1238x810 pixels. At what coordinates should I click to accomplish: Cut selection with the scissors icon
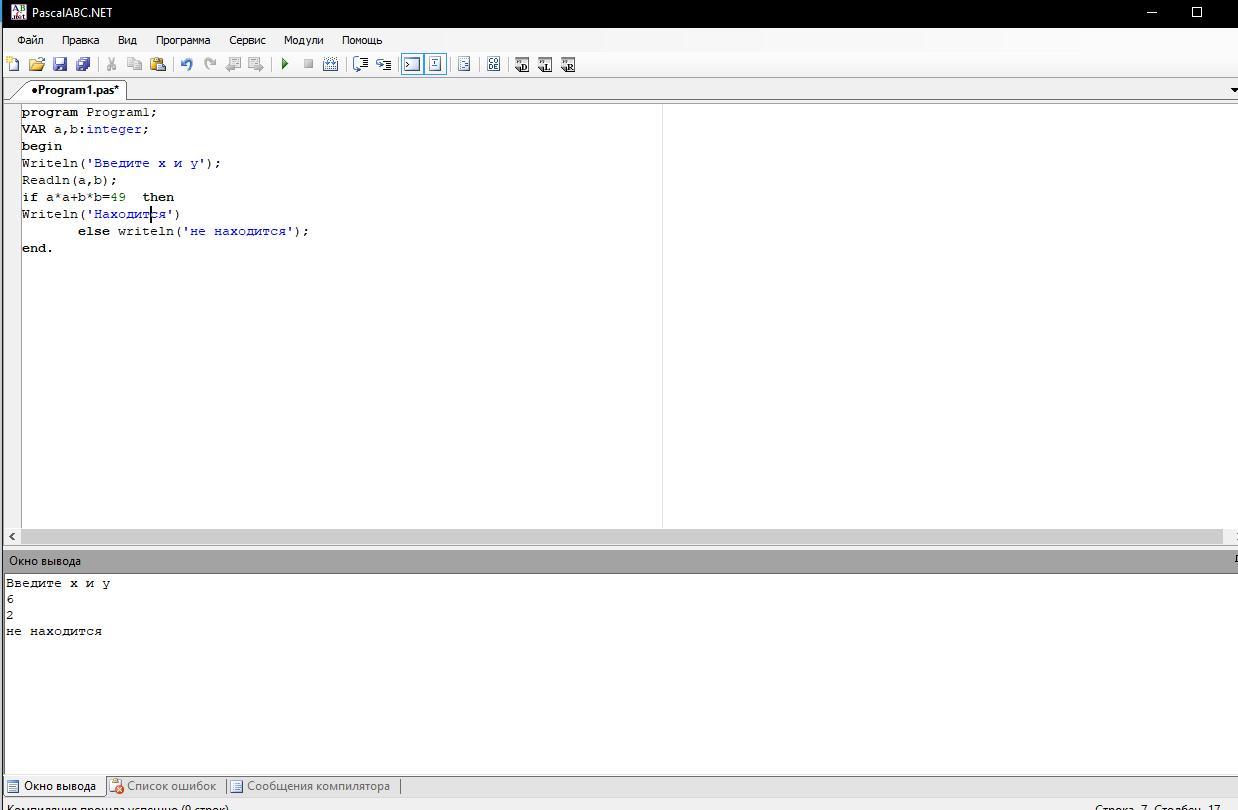(111, 64)
